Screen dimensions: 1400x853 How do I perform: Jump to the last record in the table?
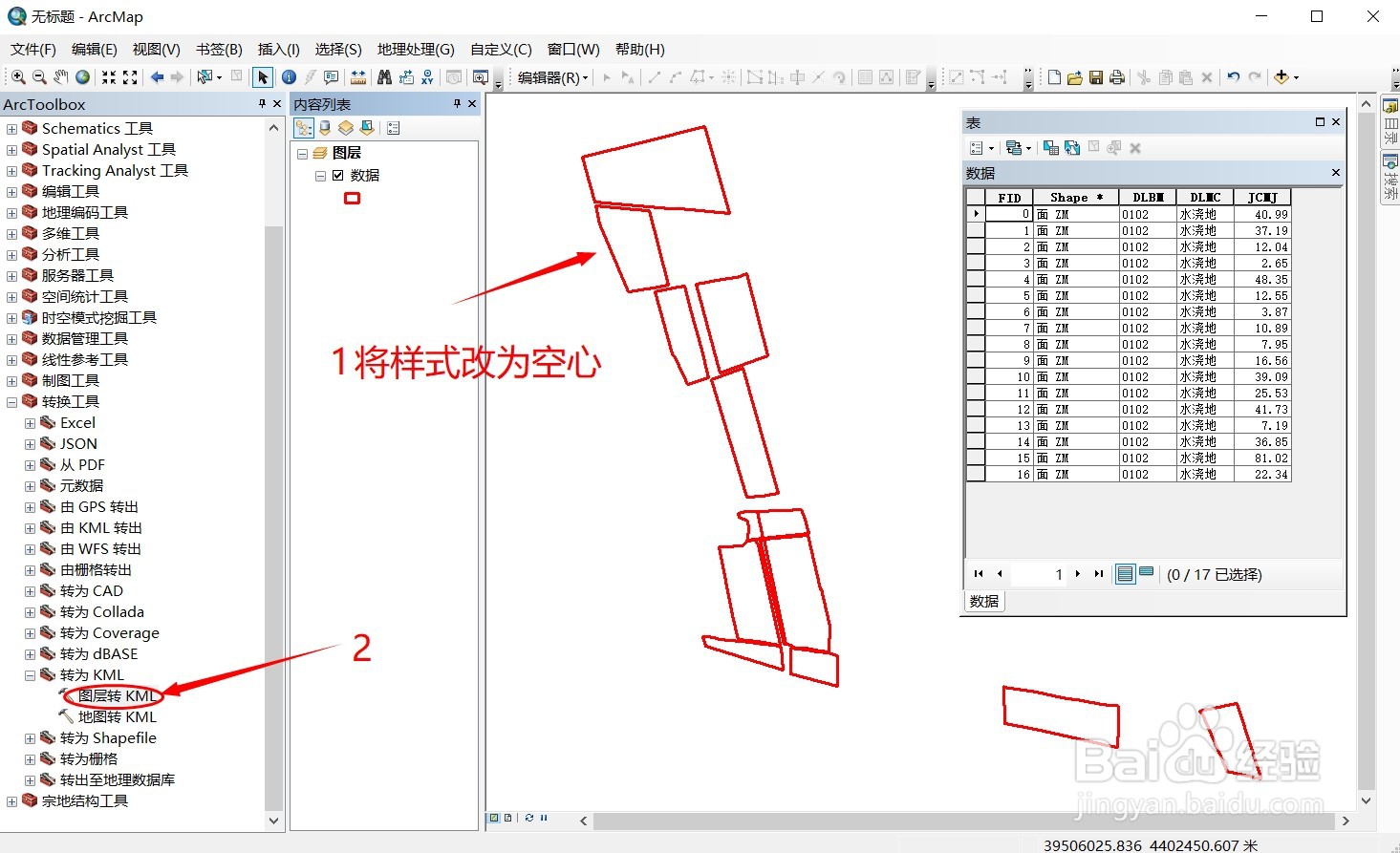pos(1097,573)
